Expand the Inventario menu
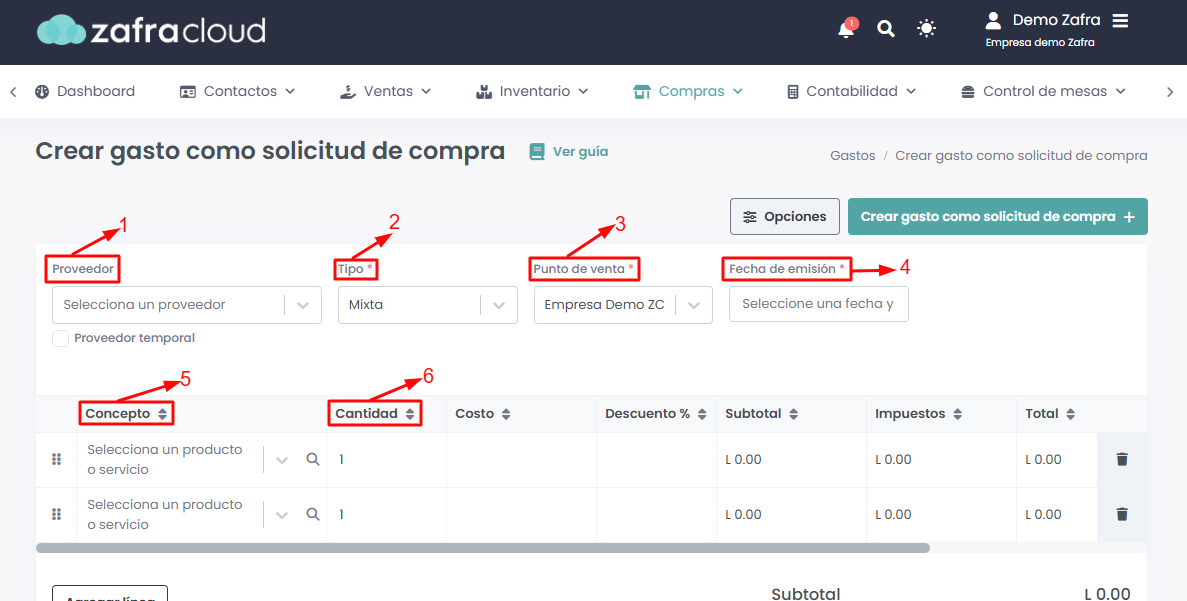Viewport: 1187px width, 601px height. (x=531, y=92)
